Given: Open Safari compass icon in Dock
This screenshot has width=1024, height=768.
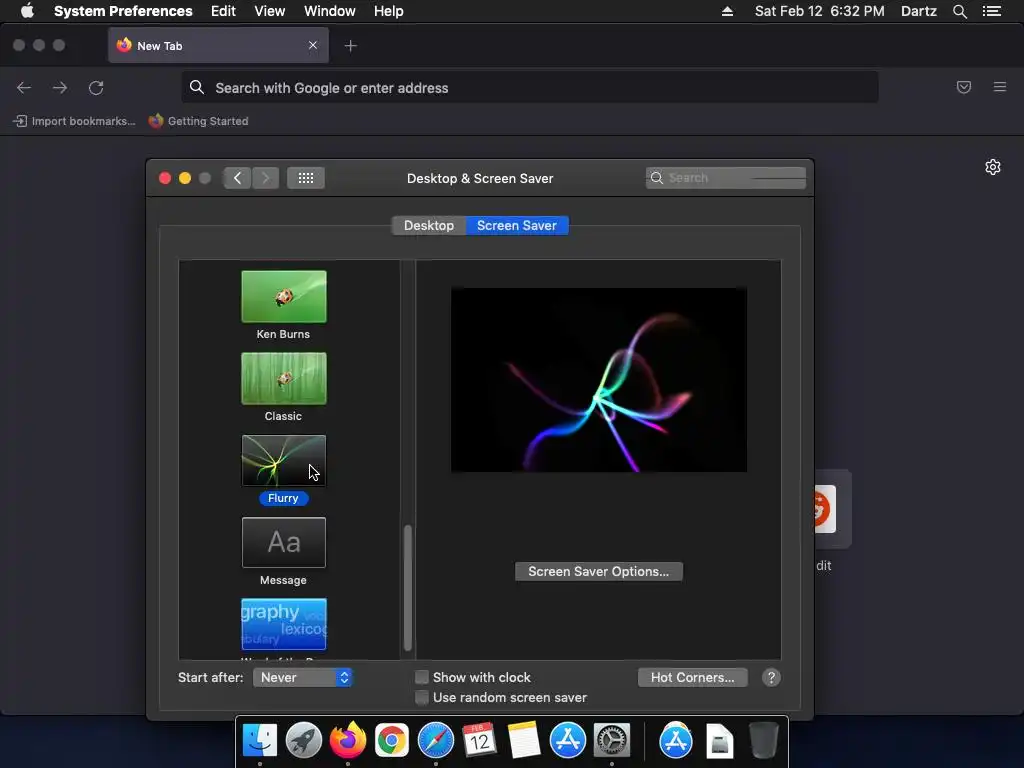Looking at the screenshot, I should (x=436, y=741).
